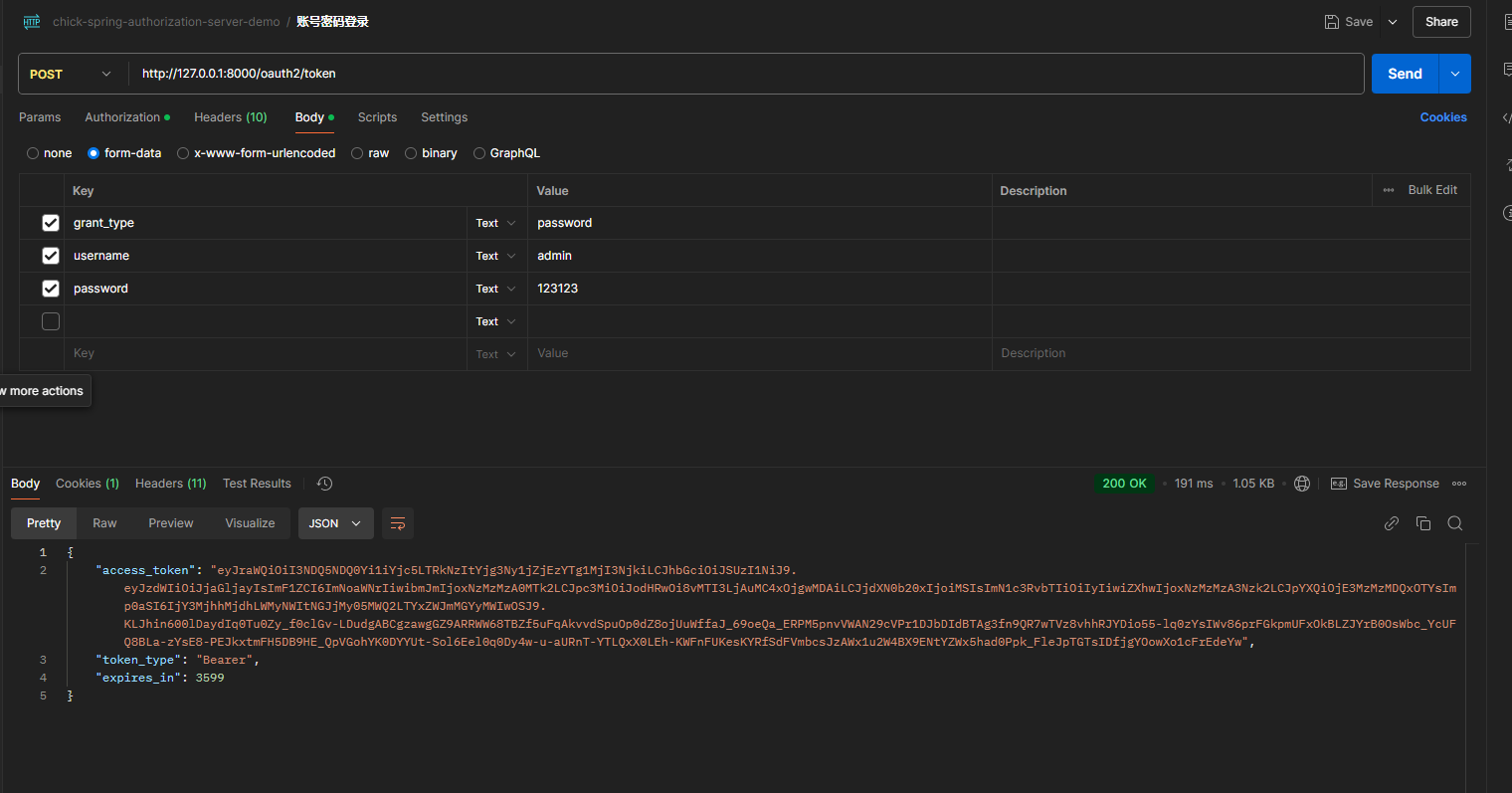Open Text type dropdown for password row
Screen dimensions: 1512x793
[495, 289]
